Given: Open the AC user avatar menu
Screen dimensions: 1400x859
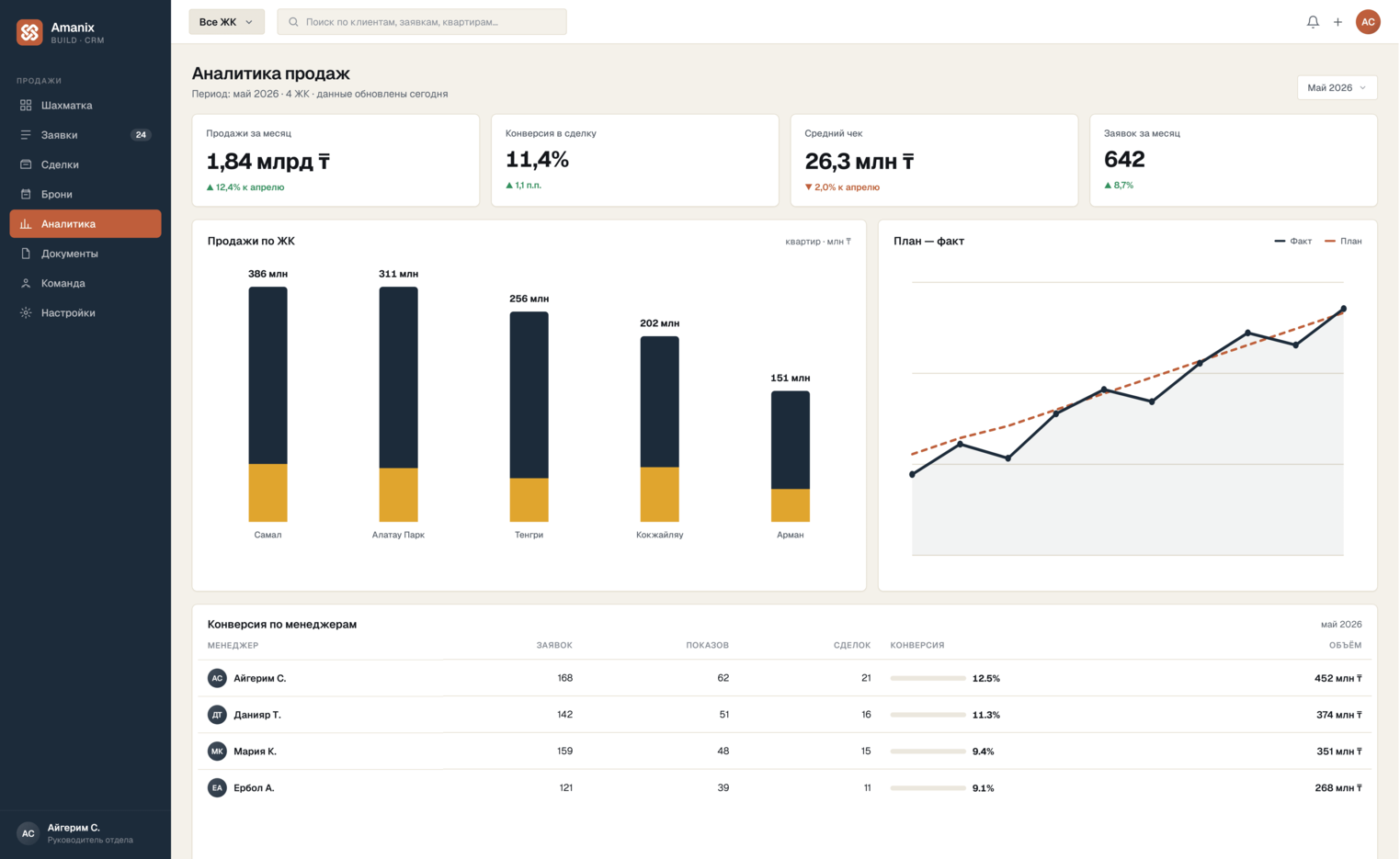Looking at the screenshot, I should (1368, 22).
